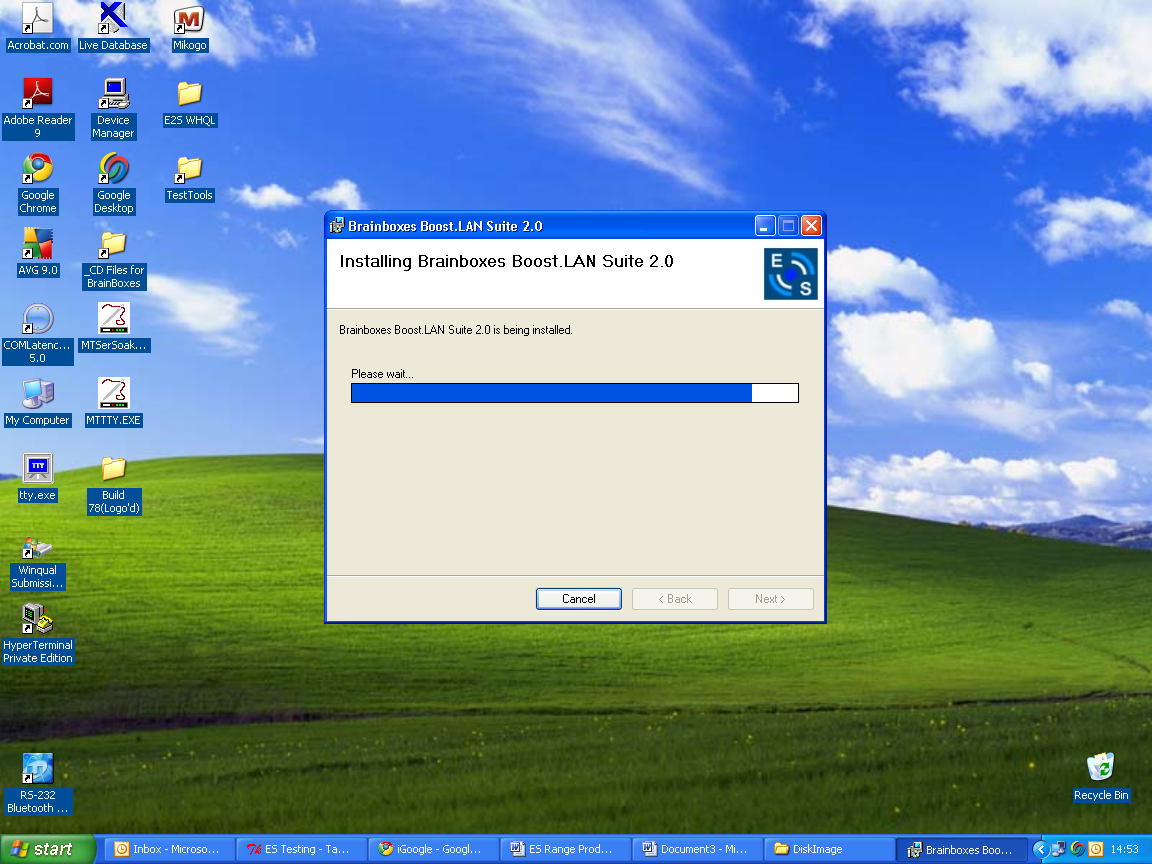
Task: Click the installation progress bar
Action: pyautogui.click(x=574, y=393)
